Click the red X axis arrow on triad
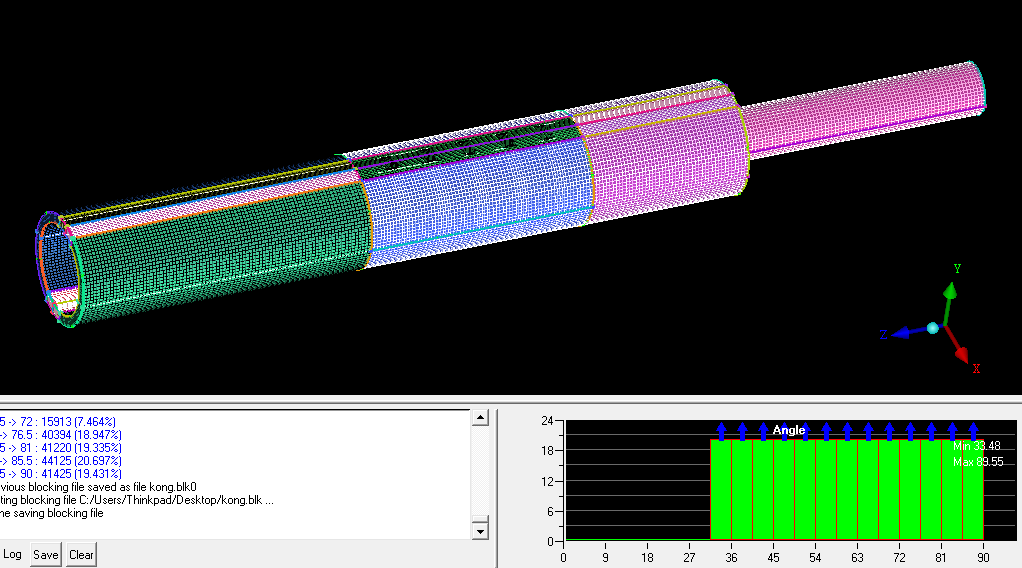The width and height of the screenshot is (1022, 568). pyautogui.click(x=960, y=352)
